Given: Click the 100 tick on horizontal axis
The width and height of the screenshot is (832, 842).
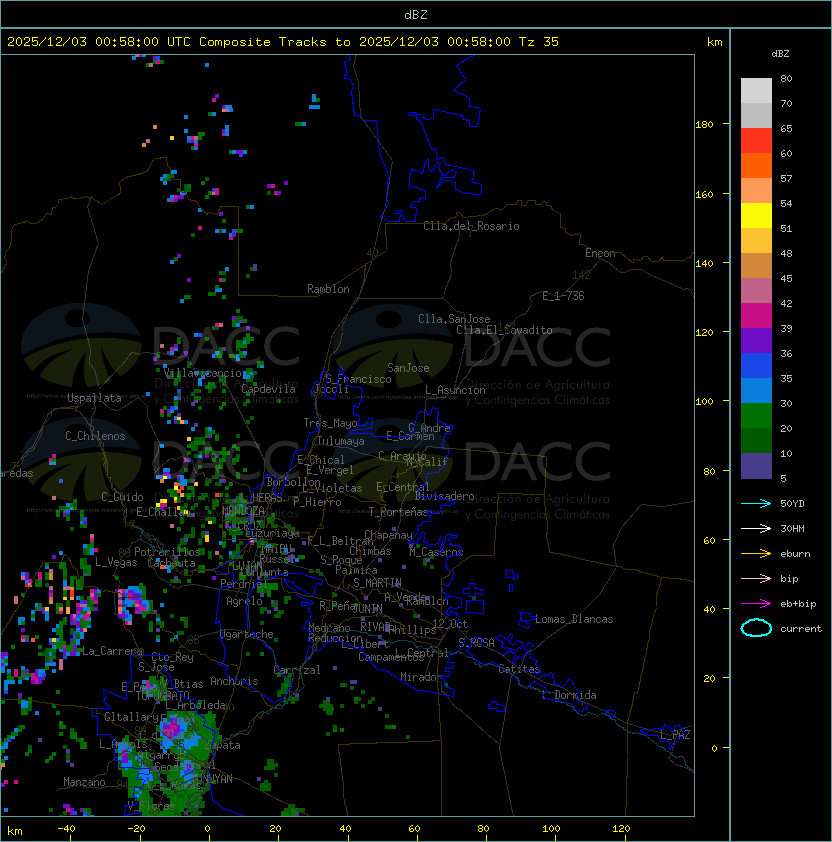Looking at the screenshot, I should [x=551, y=829].
